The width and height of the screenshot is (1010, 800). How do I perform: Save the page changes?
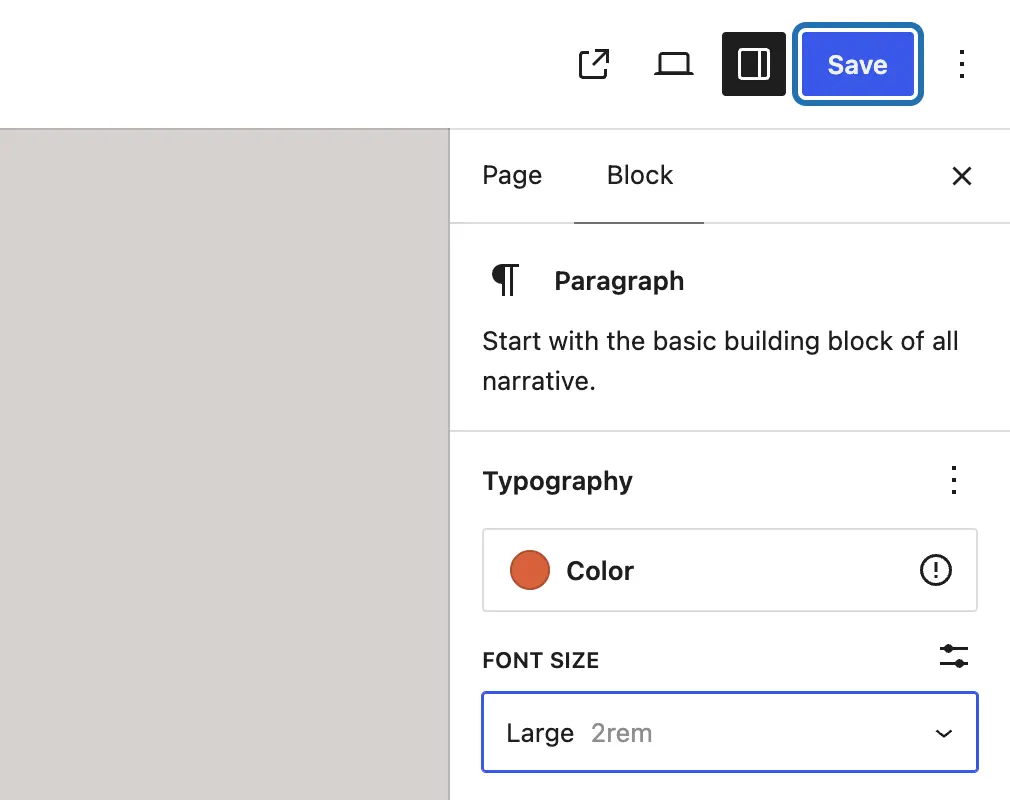click(857, 64)
